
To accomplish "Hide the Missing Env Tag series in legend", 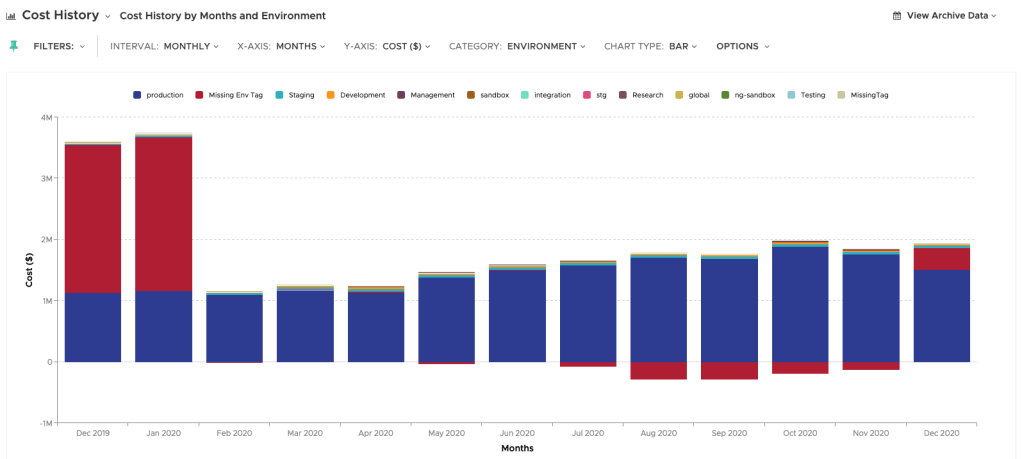I will [x=235, y=95].
